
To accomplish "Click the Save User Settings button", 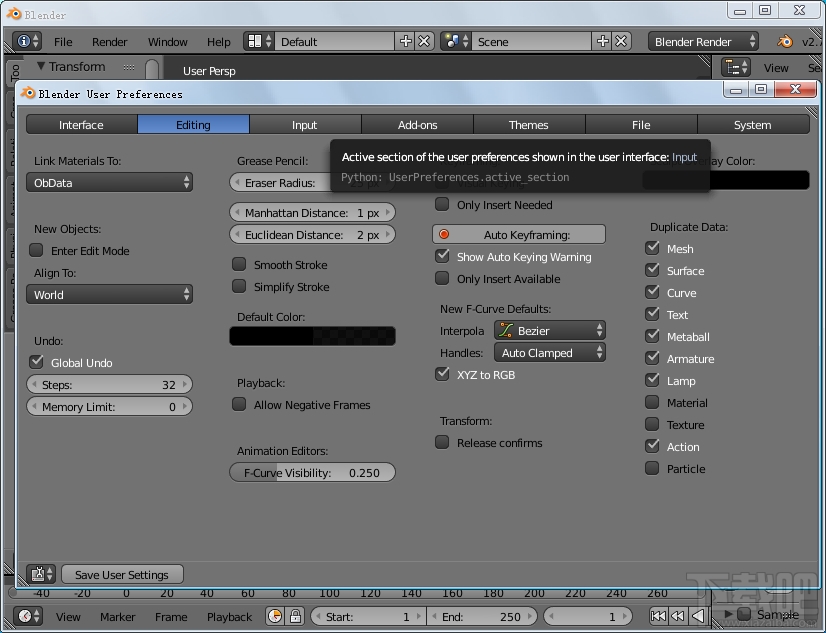I will click(x=121, y=574).
